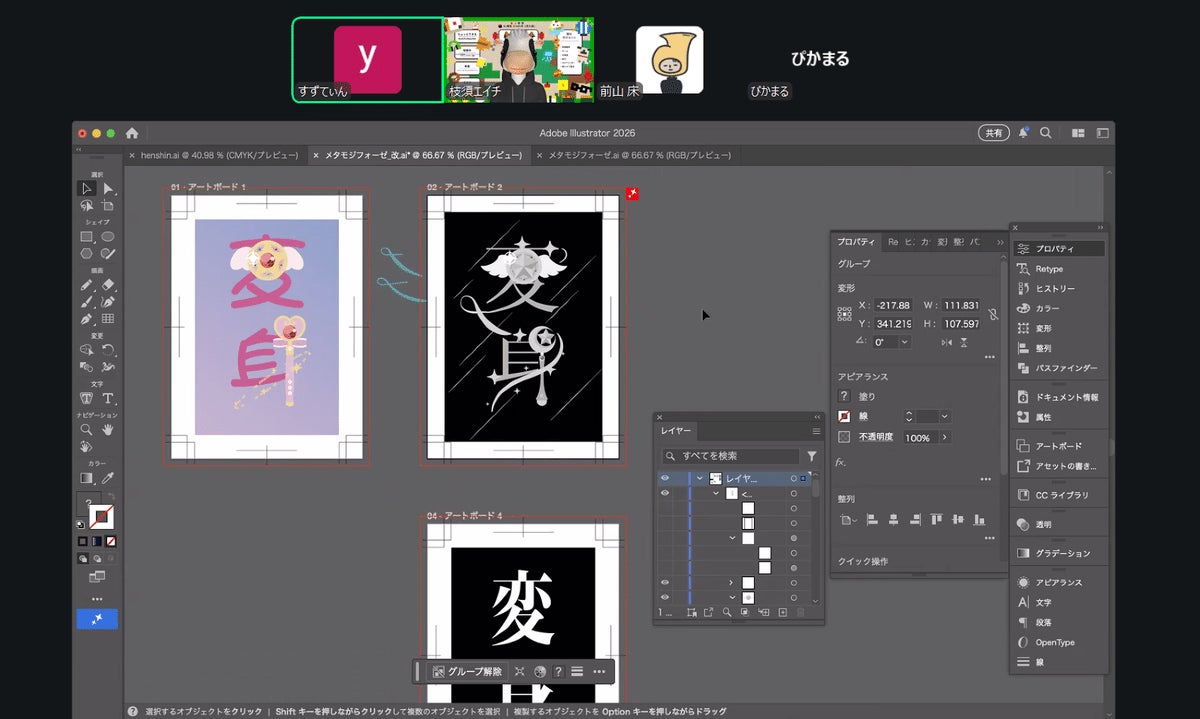Click the 共有 share button
This screenshot has width=1200, height=719.
pyautogui.click(x=994, y=133)
